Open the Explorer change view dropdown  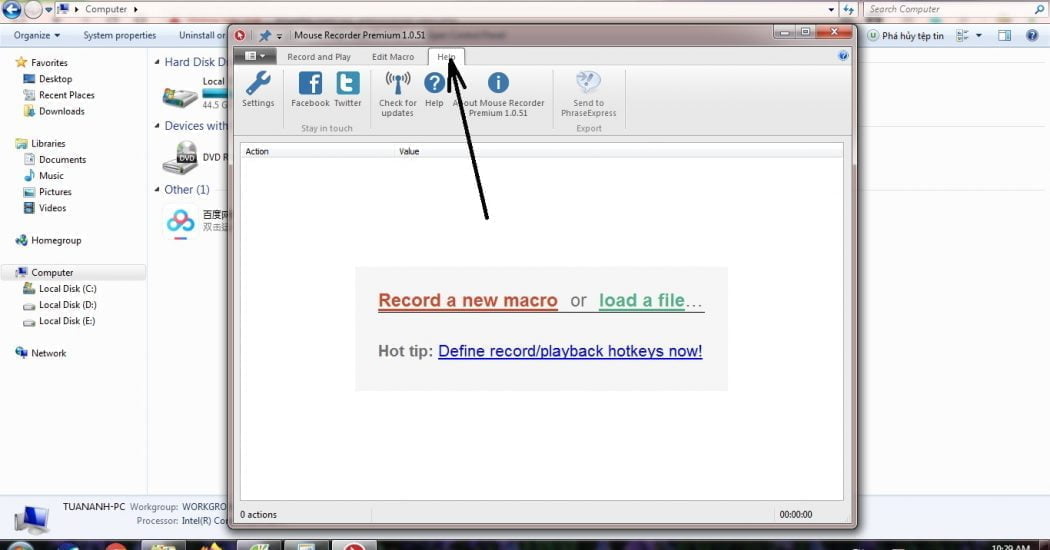979,36
